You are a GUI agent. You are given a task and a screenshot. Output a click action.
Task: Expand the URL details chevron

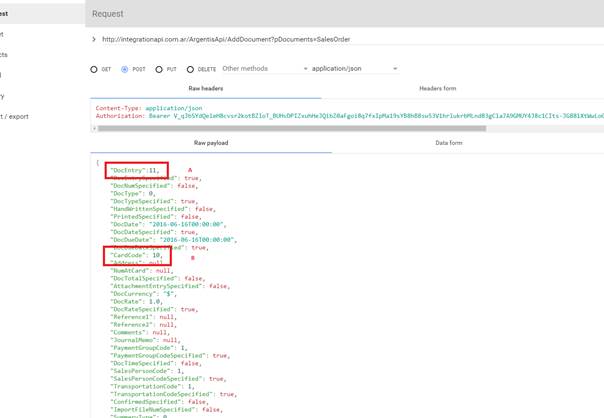click(x=94, y=40)
